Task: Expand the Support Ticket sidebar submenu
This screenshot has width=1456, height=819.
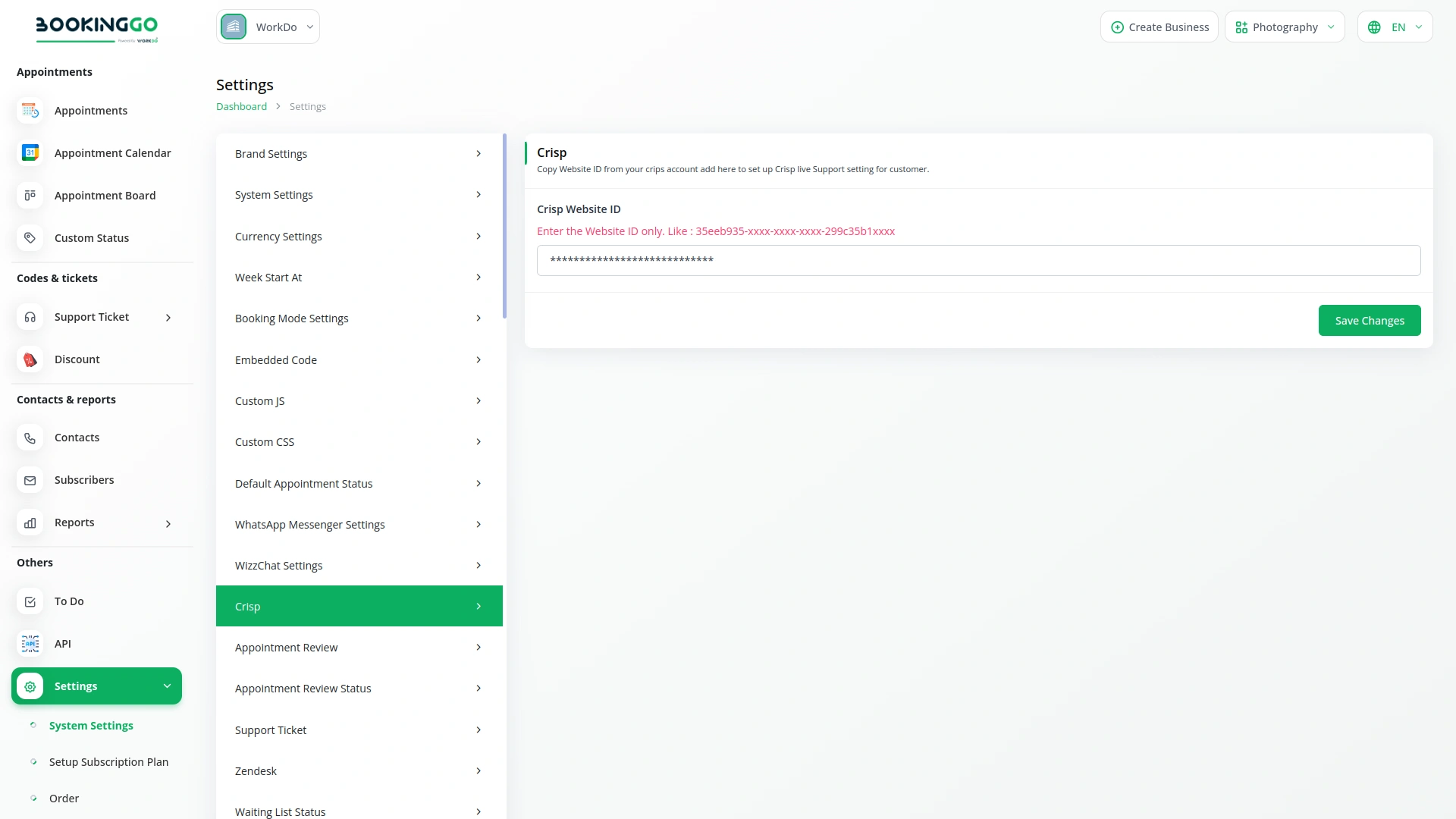Action: (x=168, y=318)
